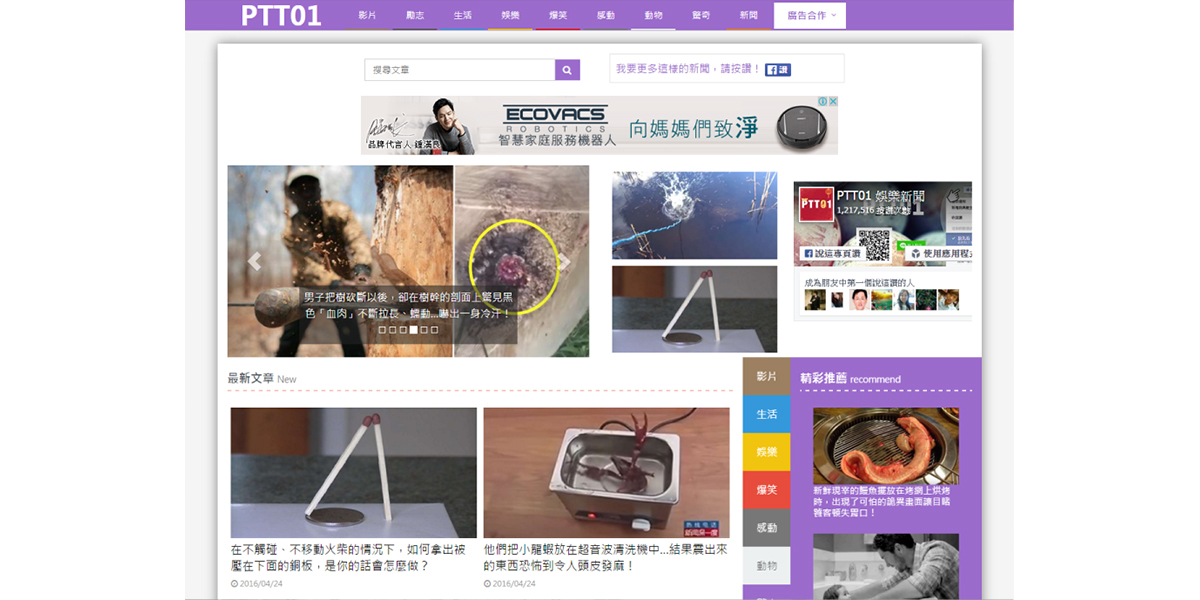Go to next carousel slide arrow
Image resolution: width=1200 pixels, height=600 pixels.
(564, 262)
